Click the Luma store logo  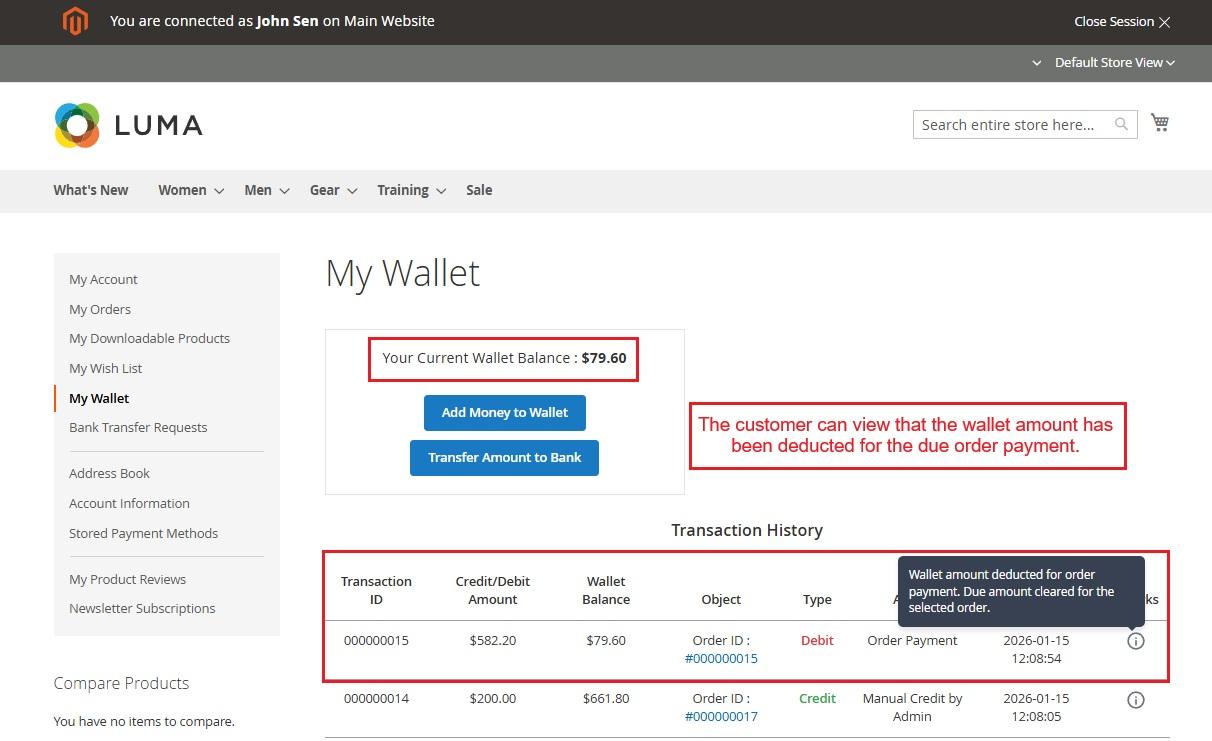[x=128, y=125]
